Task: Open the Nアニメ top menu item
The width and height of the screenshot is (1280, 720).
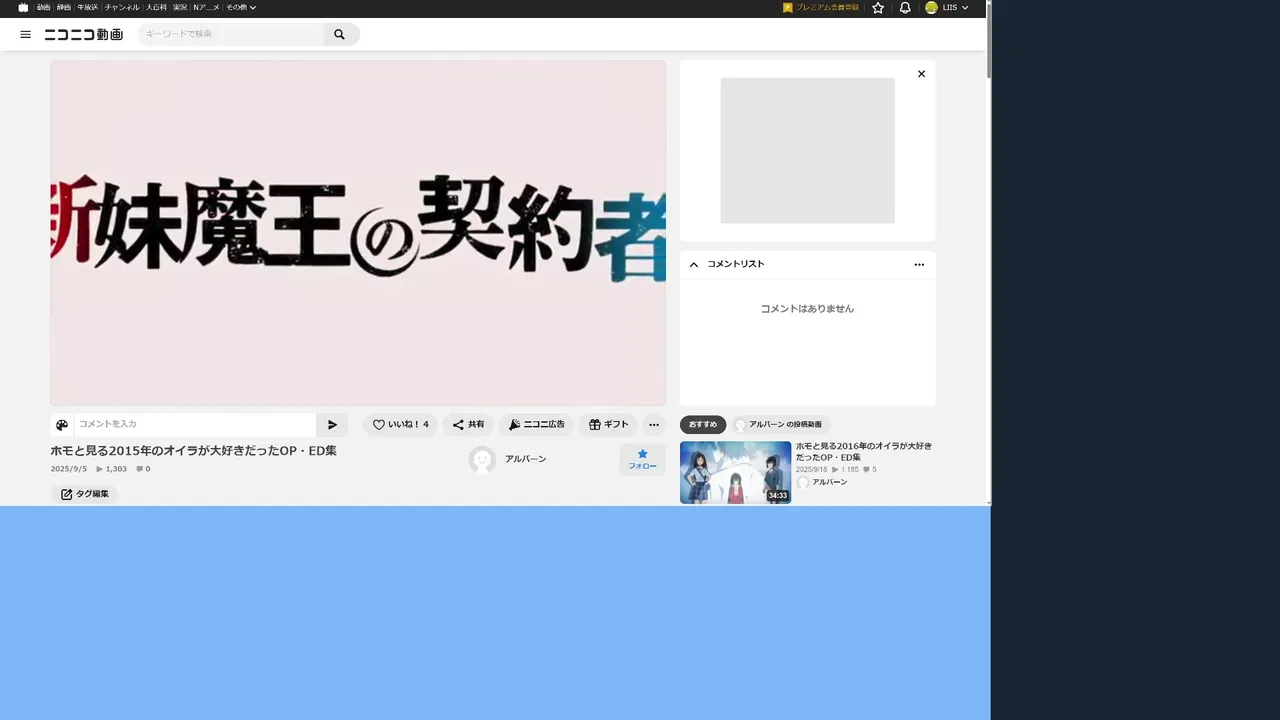Action: 206,7
